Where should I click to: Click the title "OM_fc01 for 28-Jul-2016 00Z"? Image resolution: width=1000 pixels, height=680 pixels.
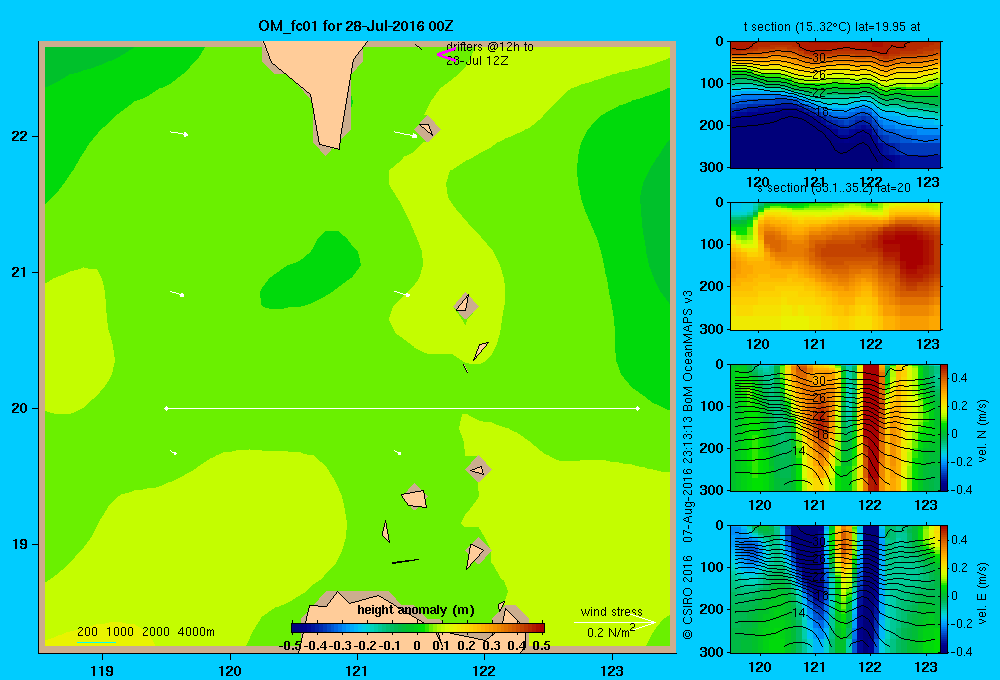tap(356, 26)
